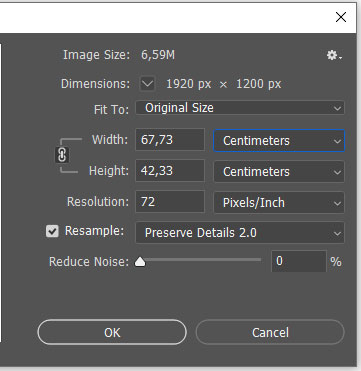The height and width of the screenshot is (371, 361).
Task: Click the Height value field 42,33
Action: 170,171
